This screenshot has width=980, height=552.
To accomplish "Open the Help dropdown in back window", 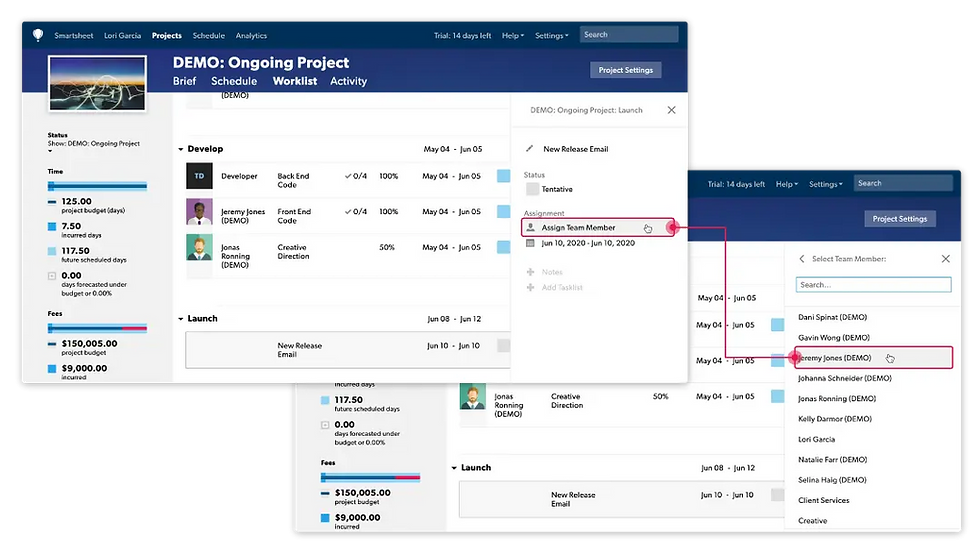I will [x=787, y=184].
